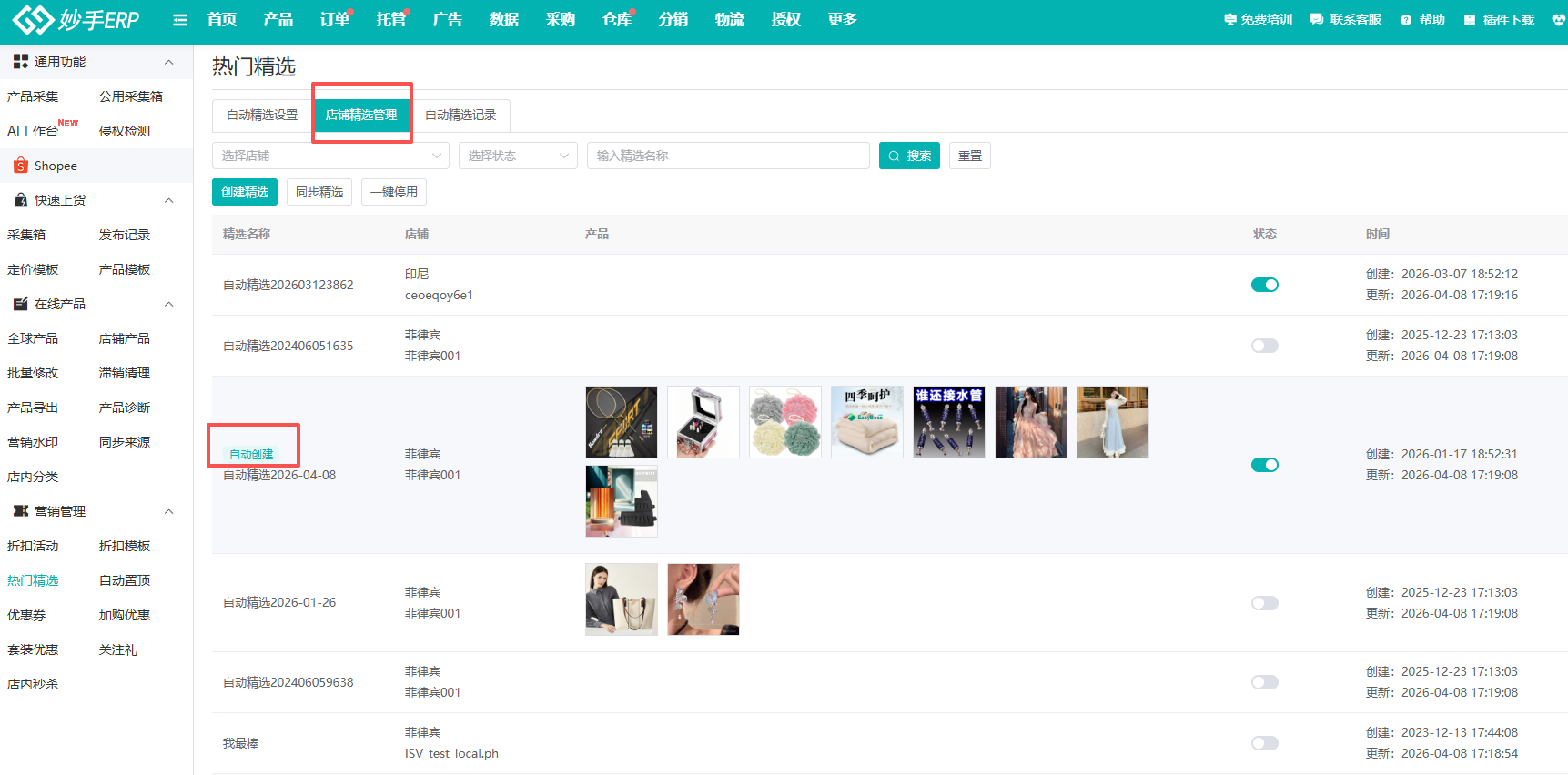1568x775 pixels.
Task: Click the 重置 button
Action: pos(970,156)
